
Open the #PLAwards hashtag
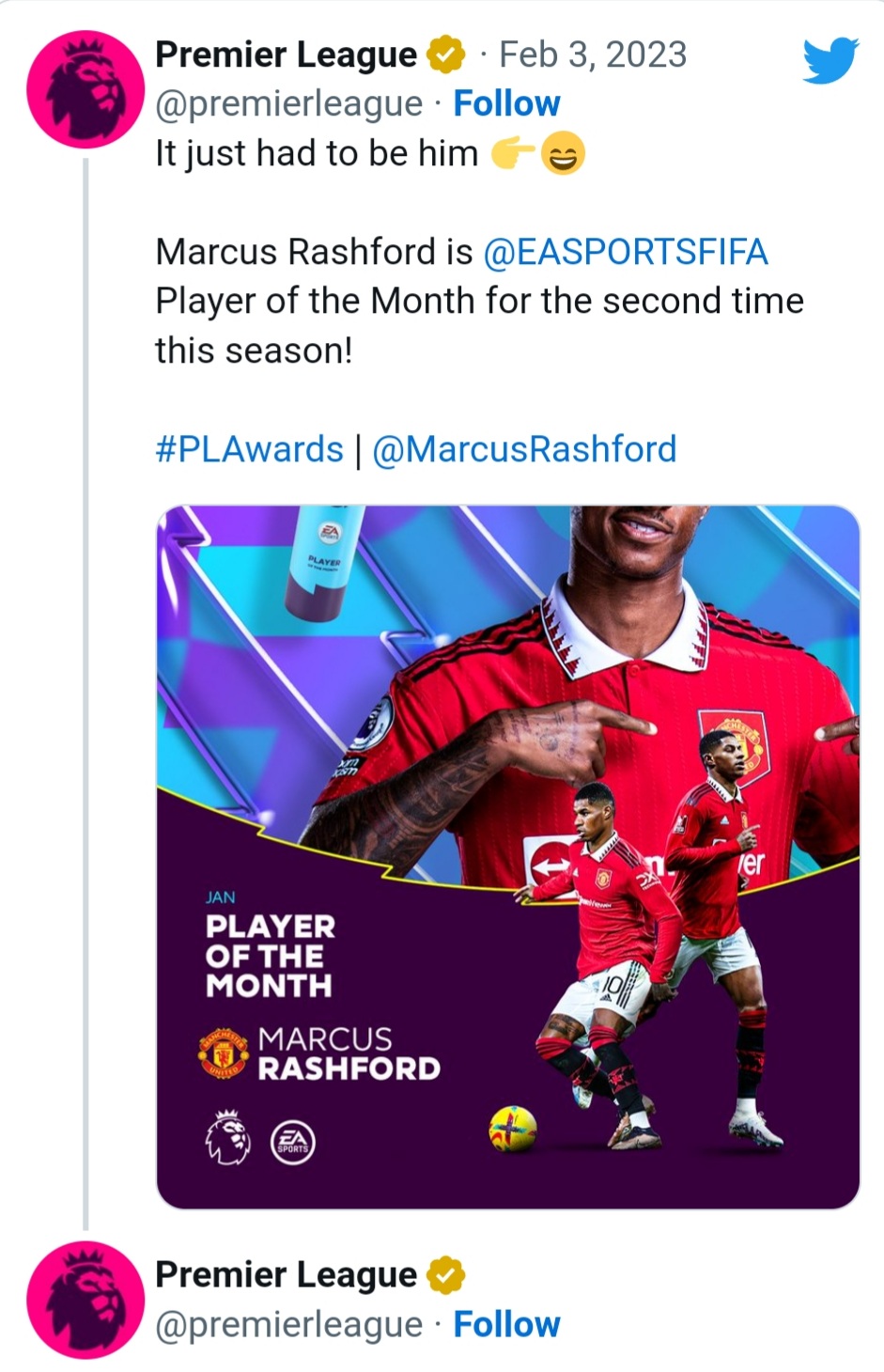point(249,449)
